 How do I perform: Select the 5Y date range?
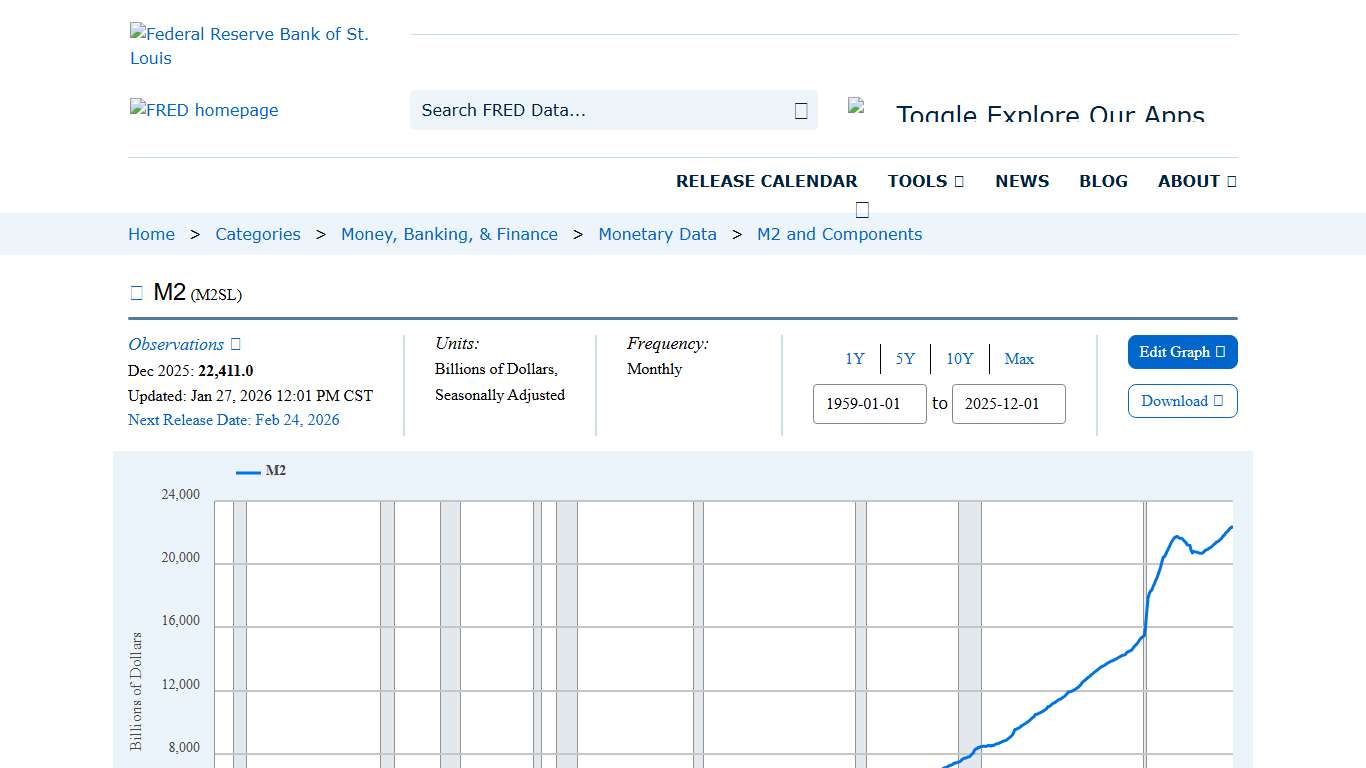905,358
